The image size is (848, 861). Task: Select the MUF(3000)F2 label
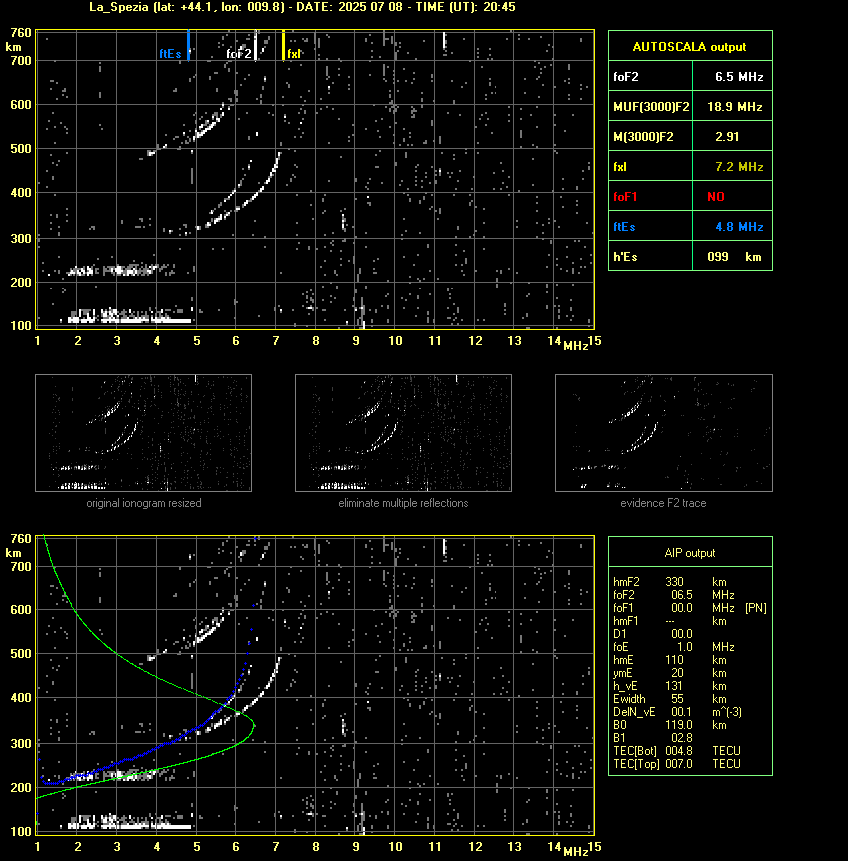click(651, 107)
